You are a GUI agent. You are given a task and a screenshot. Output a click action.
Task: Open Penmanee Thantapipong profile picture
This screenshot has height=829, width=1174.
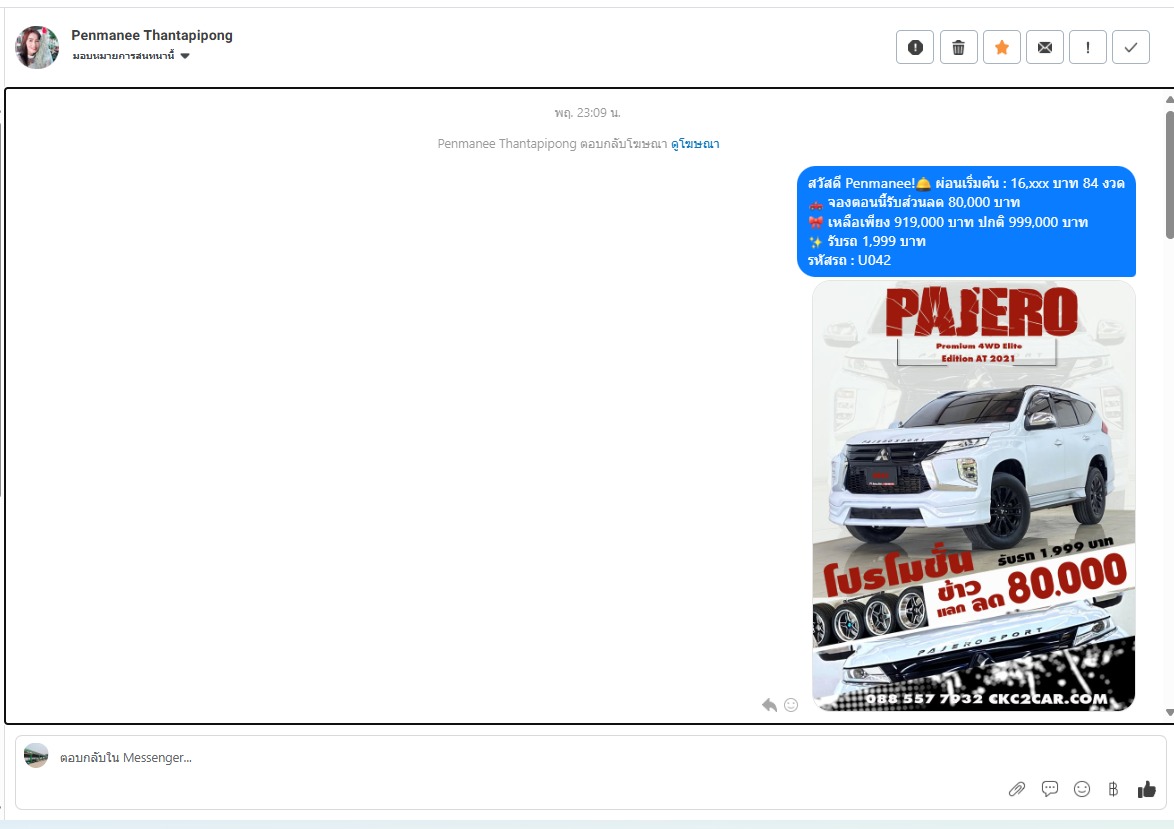tap(37, 47)
